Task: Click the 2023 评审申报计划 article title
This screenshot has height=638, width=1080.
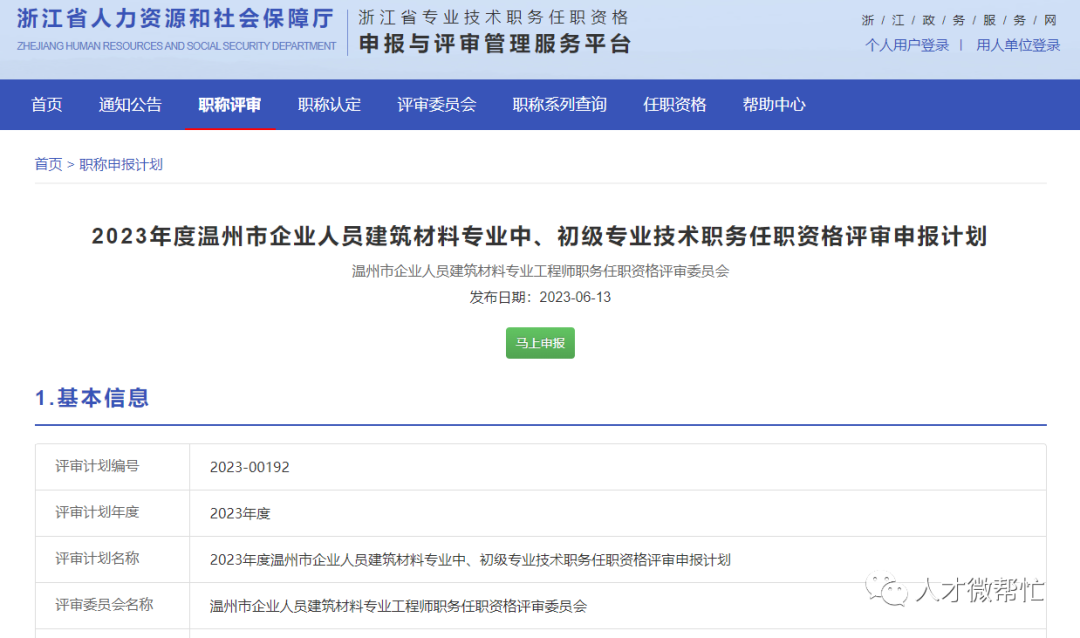Action: pos(540,236)
